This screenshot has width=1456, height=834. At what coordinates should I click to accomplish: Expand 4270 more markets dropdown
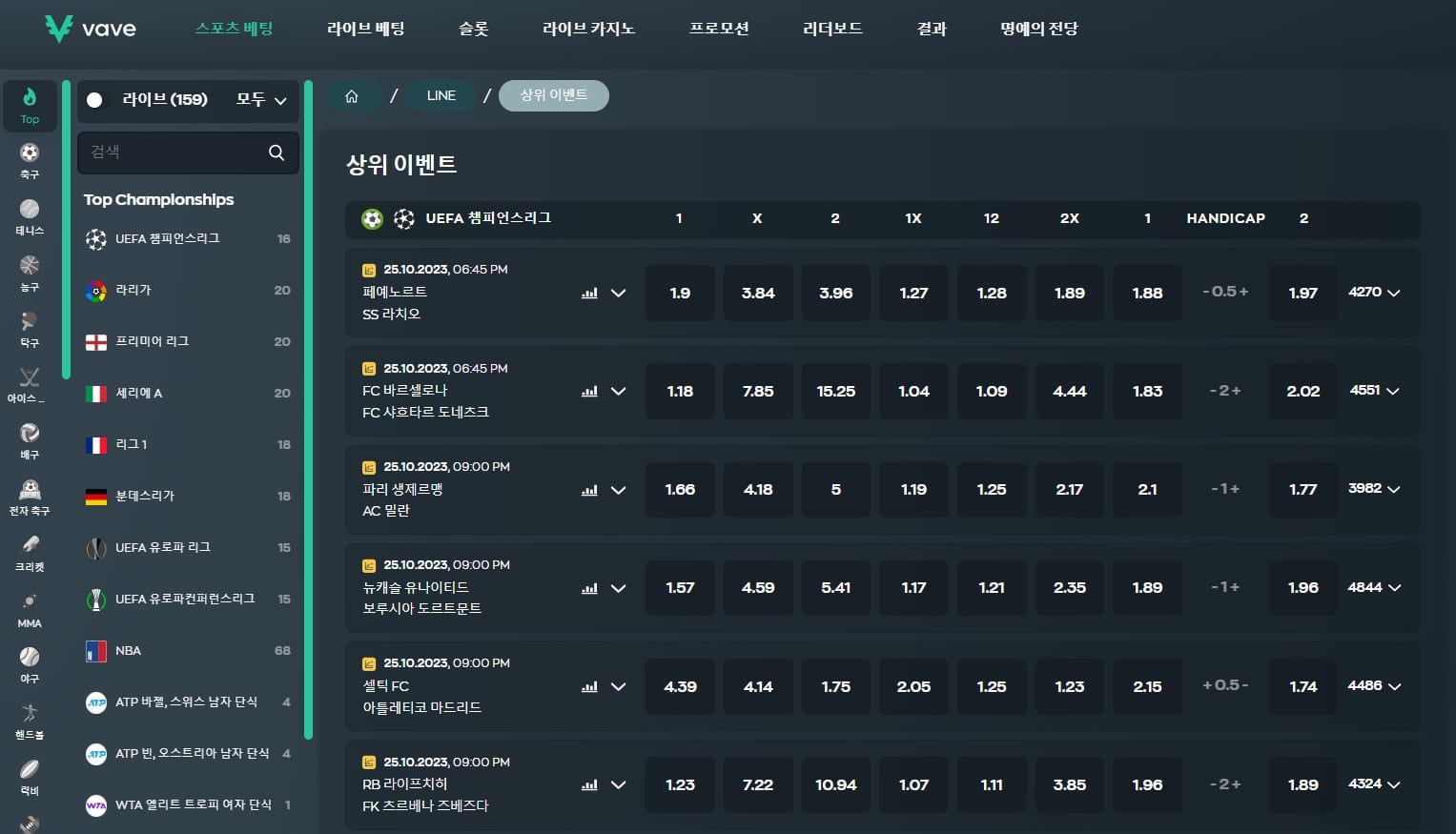click(x=1374, y=293)
